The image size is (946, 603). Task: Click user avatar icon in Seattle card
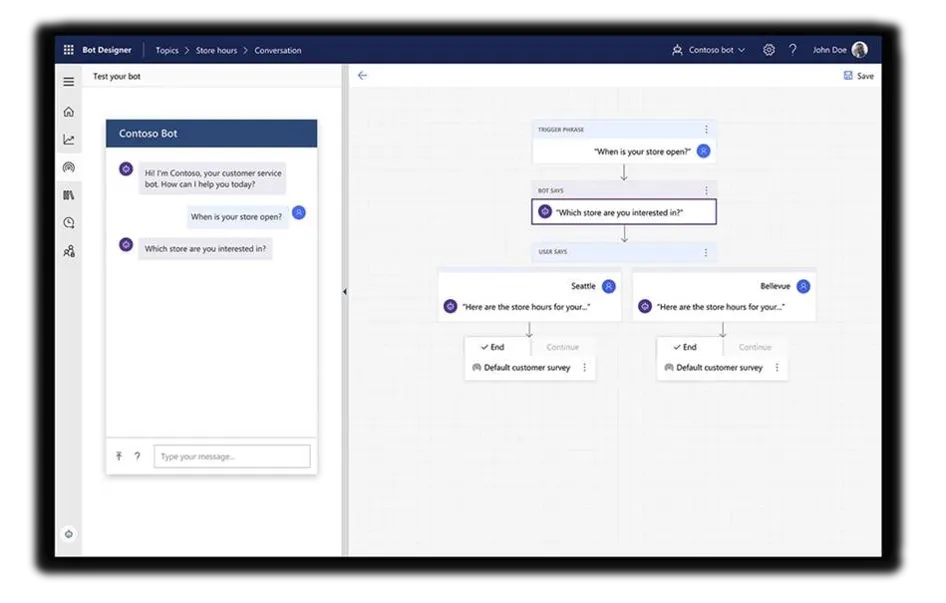[x=609, y=286]
